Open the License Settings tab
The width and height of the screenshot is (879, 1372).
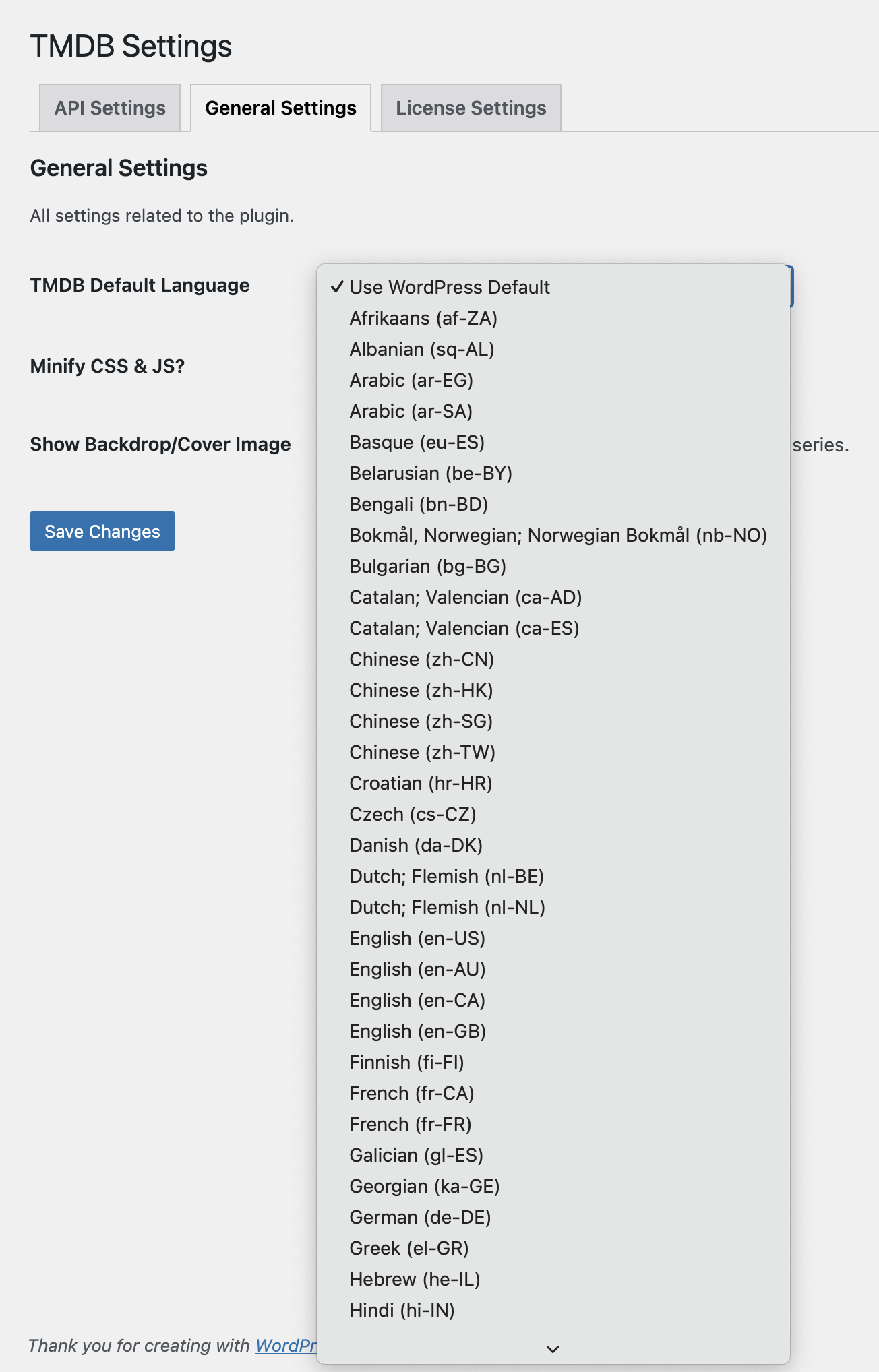point(471,108)
